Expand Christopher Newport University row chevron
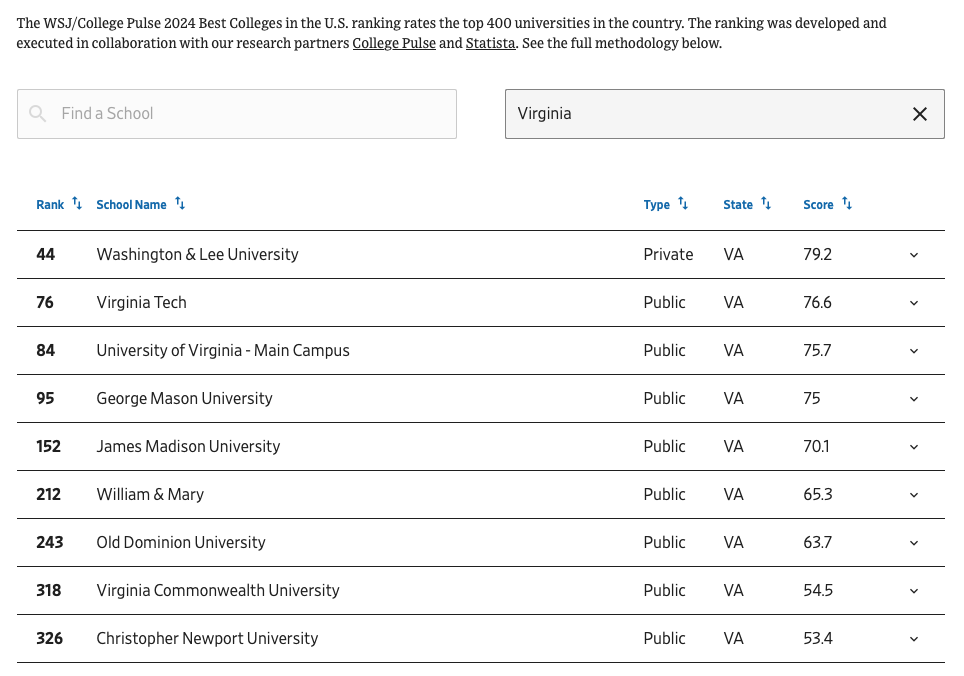The image size is (964, 676). 914,639
